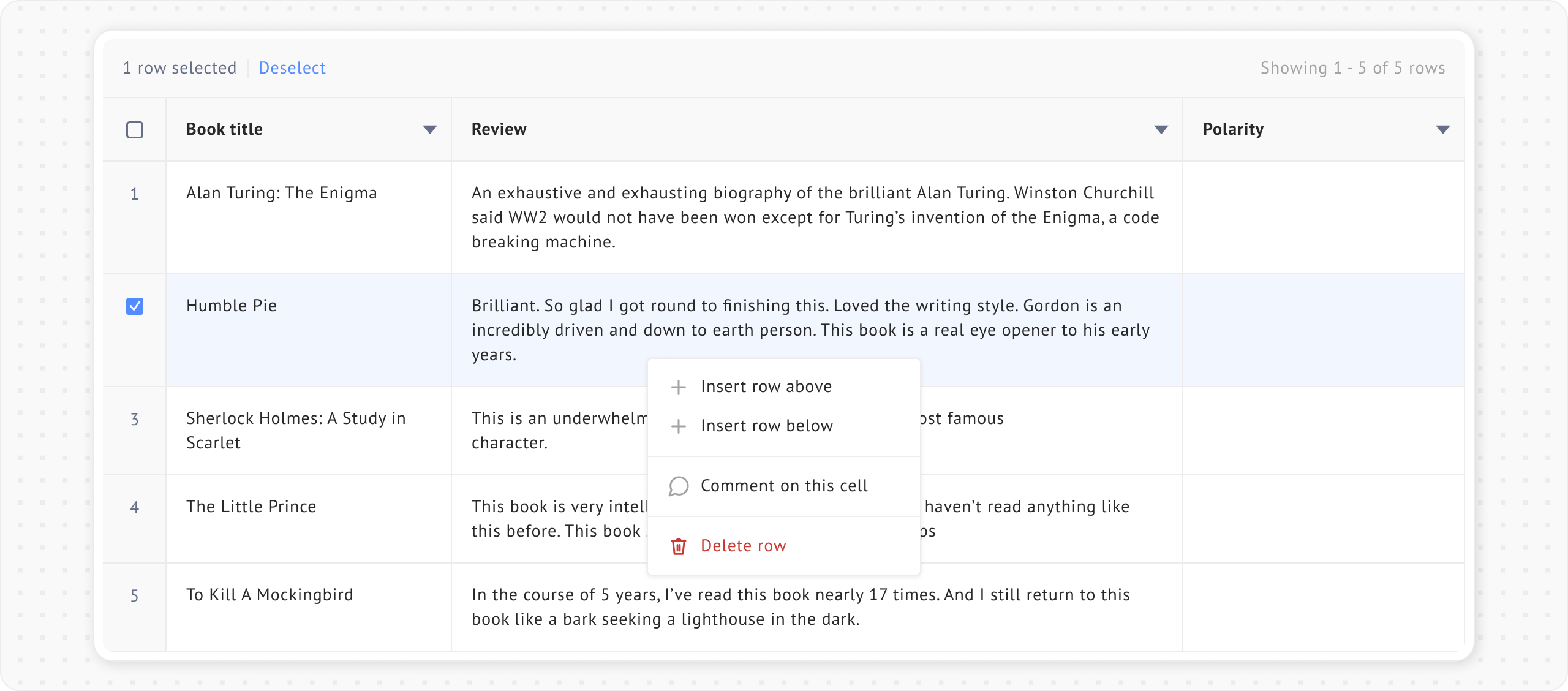Click the plus icon beside Insert row below
The width and height of the screenshot is (1568, 691).
tap(678, 426)
